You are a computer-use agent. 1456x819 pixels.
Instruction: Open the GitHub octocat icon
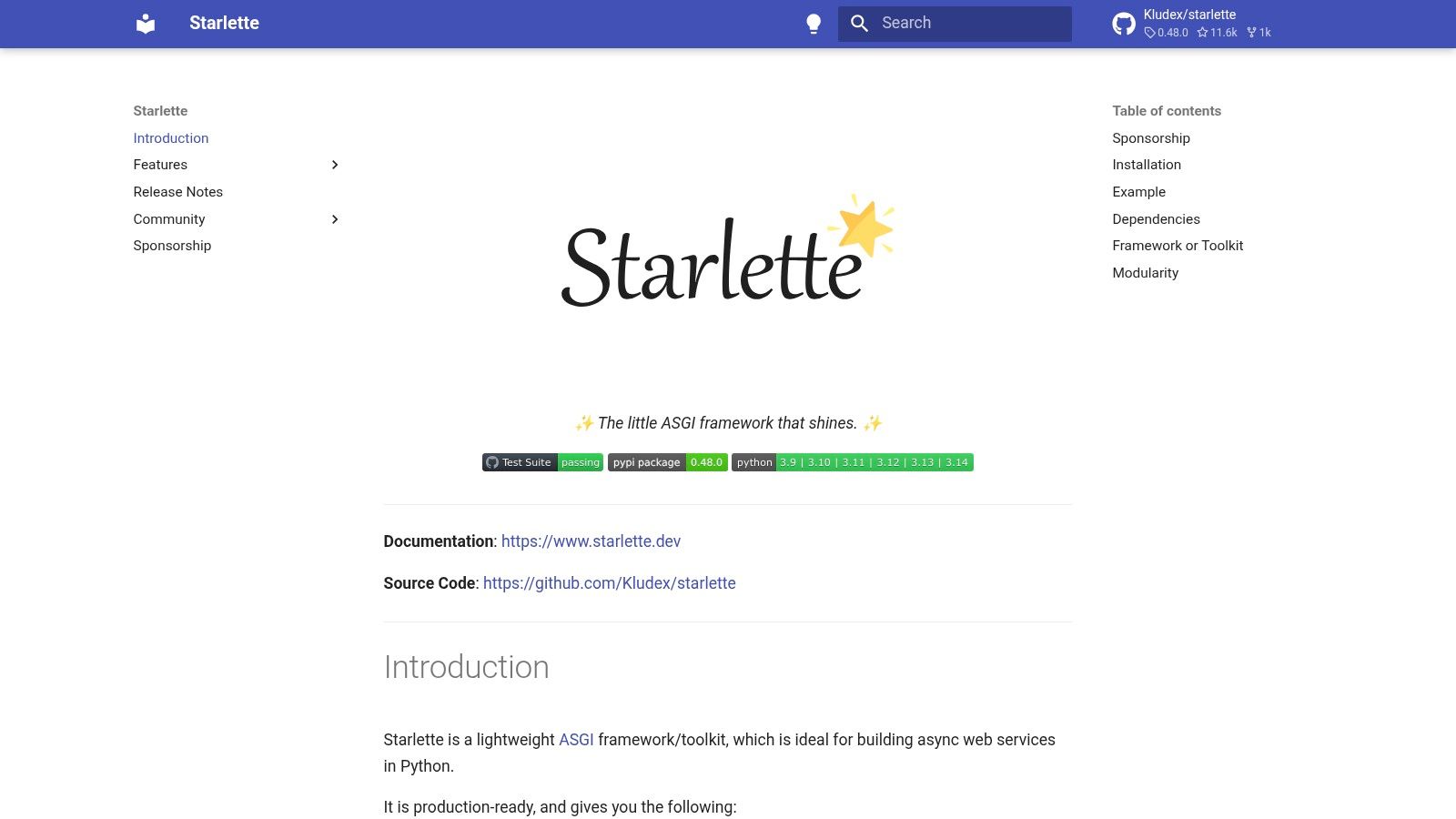[1124, 24]
